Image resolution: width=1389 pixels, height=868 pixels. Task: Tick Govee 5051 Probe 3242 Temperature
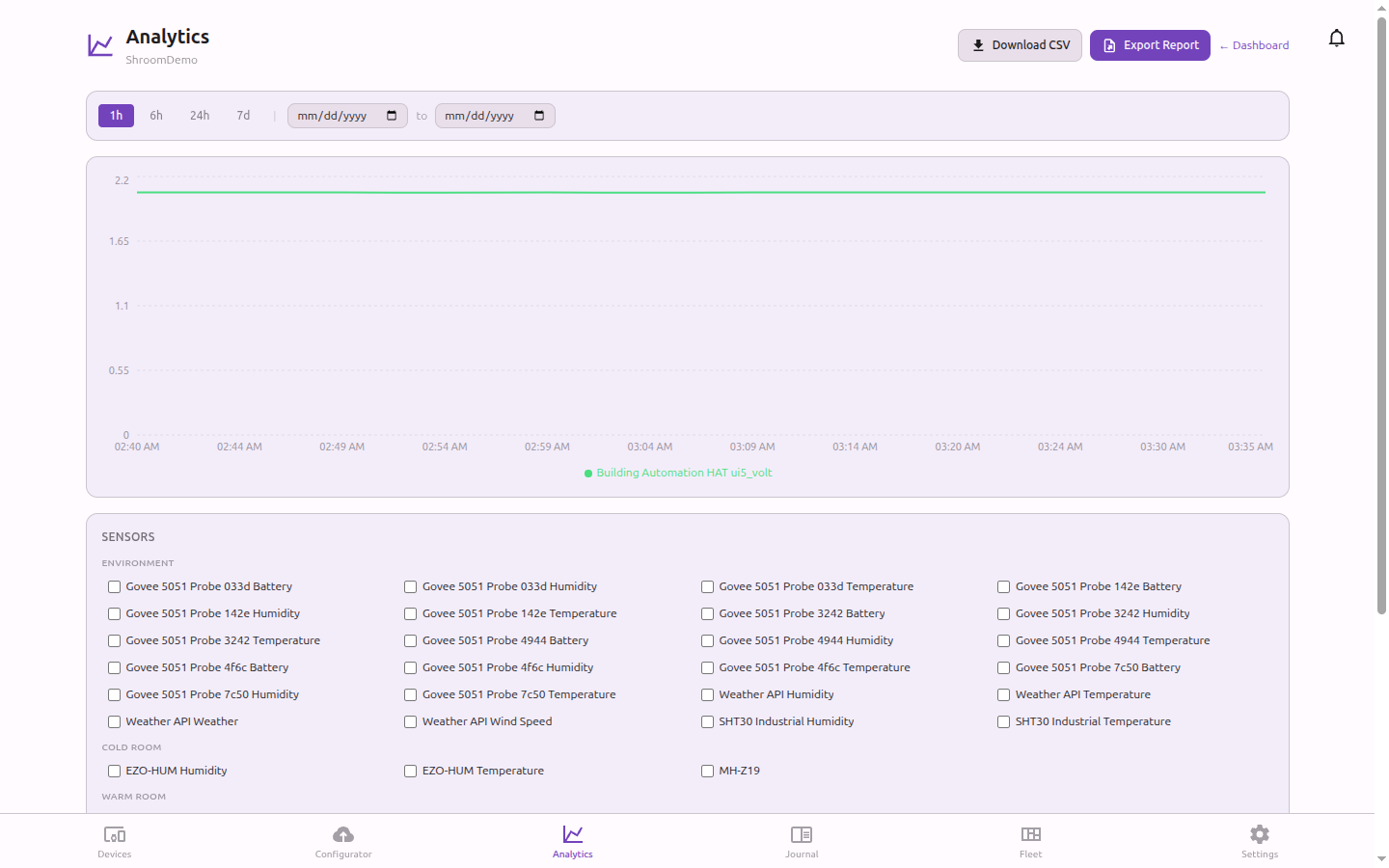pyautogui.click(x=114, y=640)
